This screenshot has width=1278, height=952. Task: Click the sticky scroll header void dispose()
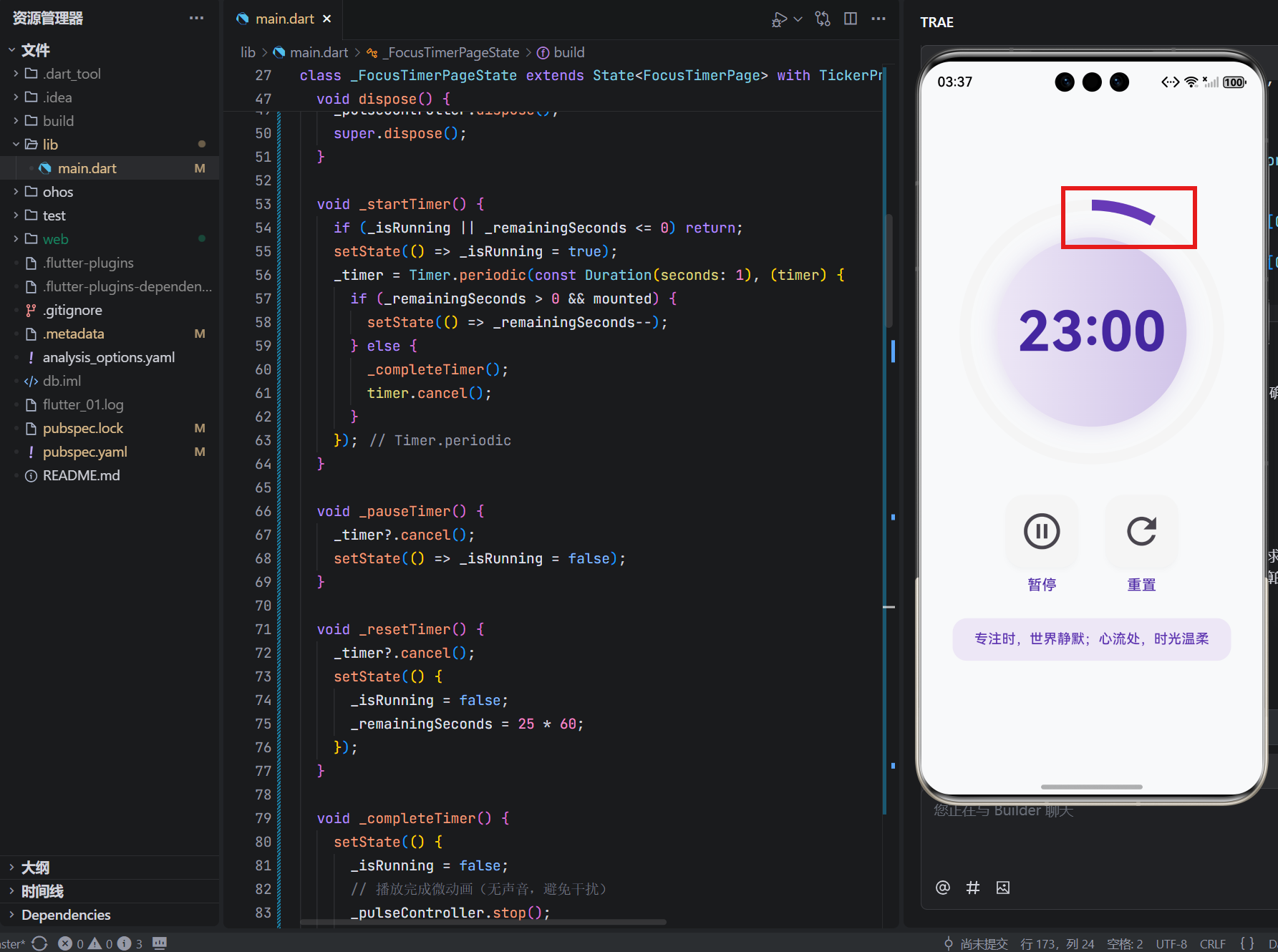pos(383,99)
